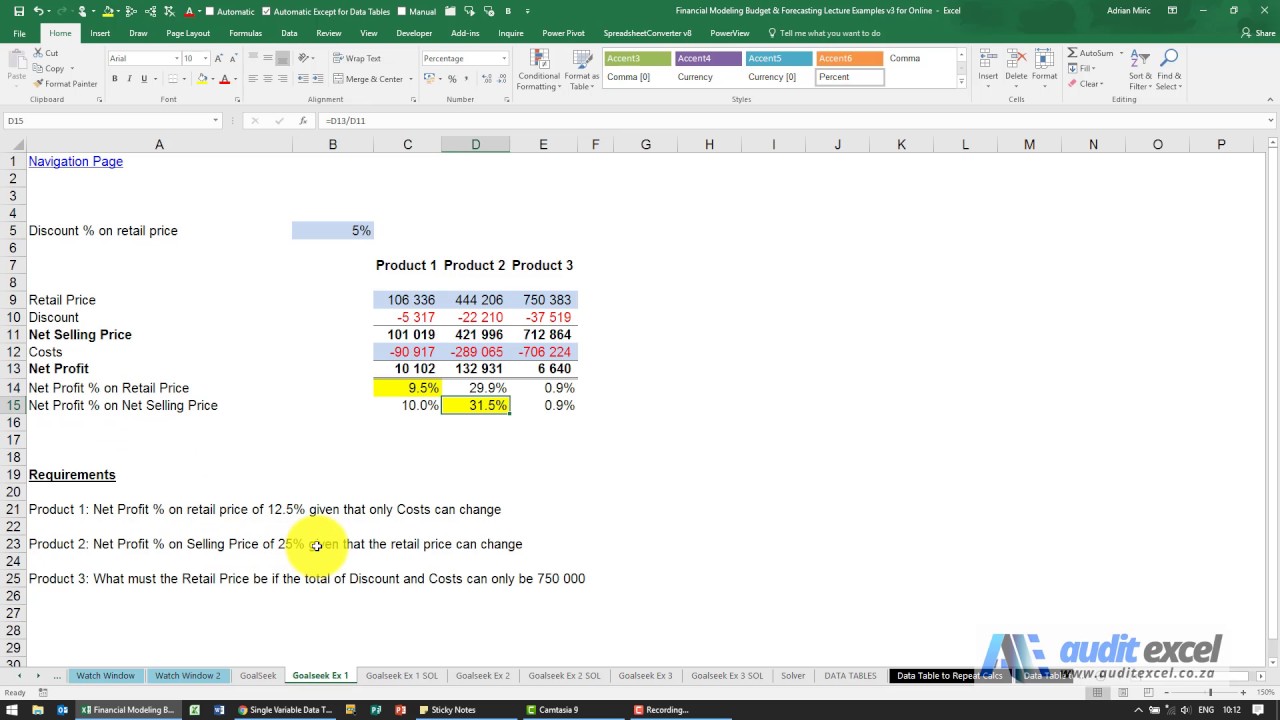Viewport: 1280px width, 720px height.
Task: Click the Increase Indent icon
Action: pyautogui.click(x=318, y=79)
